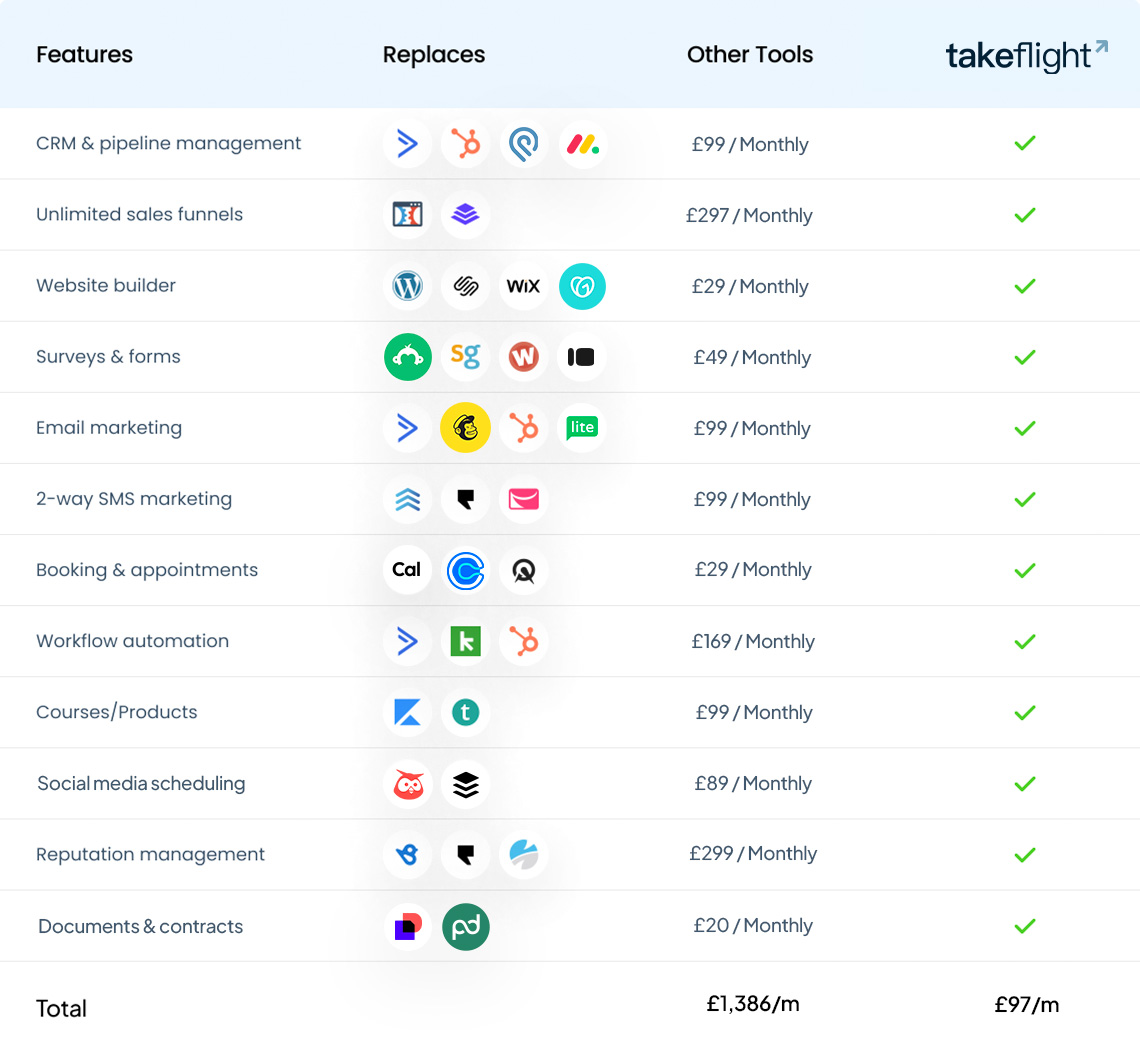This screenshot has width=1140, height=1052.
Task: Click the Wix logo icon
Action: tap(523, 286)
